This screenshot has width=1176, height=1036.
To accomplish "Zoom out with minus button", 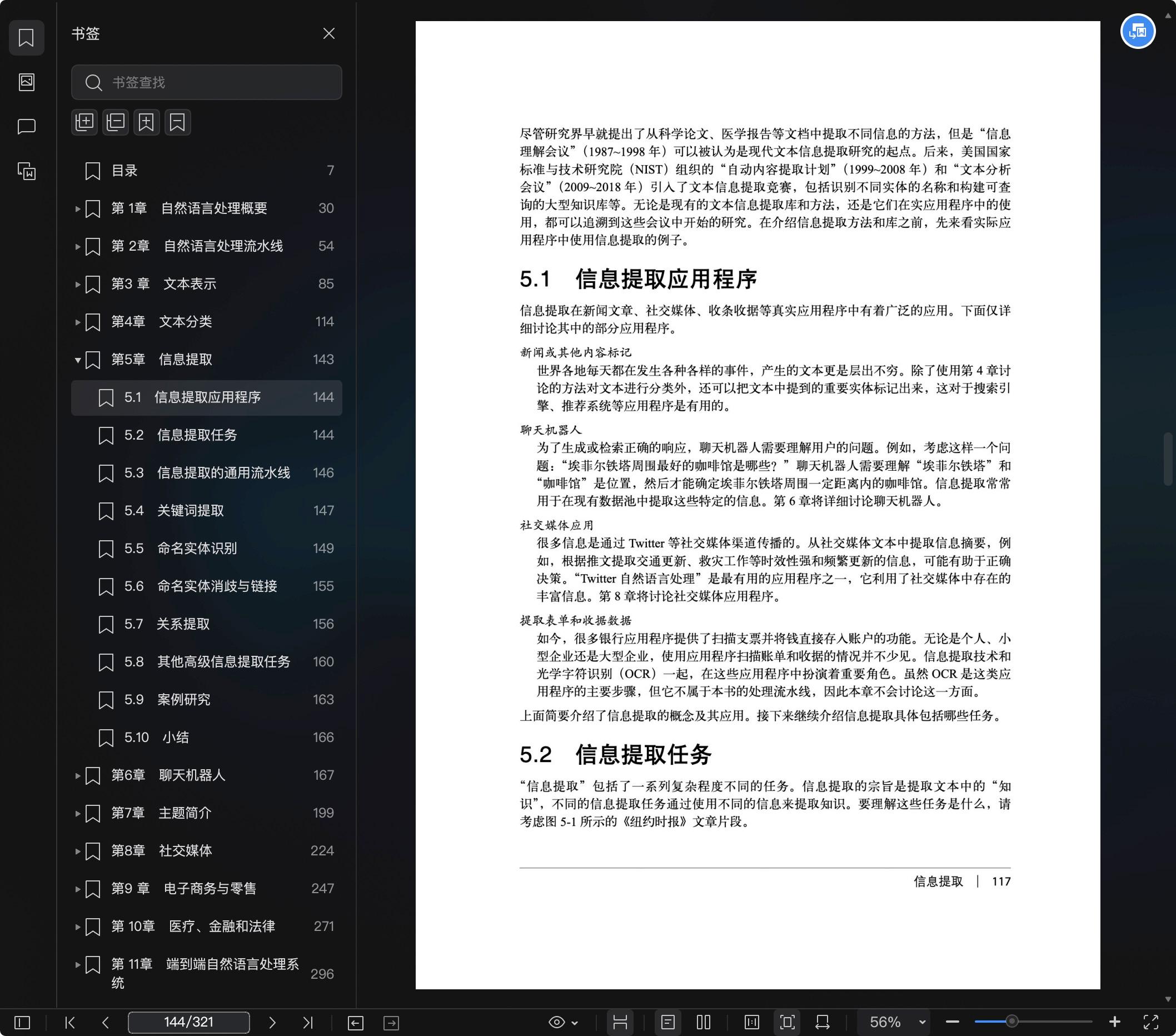I will click(x=952, y=1022).
